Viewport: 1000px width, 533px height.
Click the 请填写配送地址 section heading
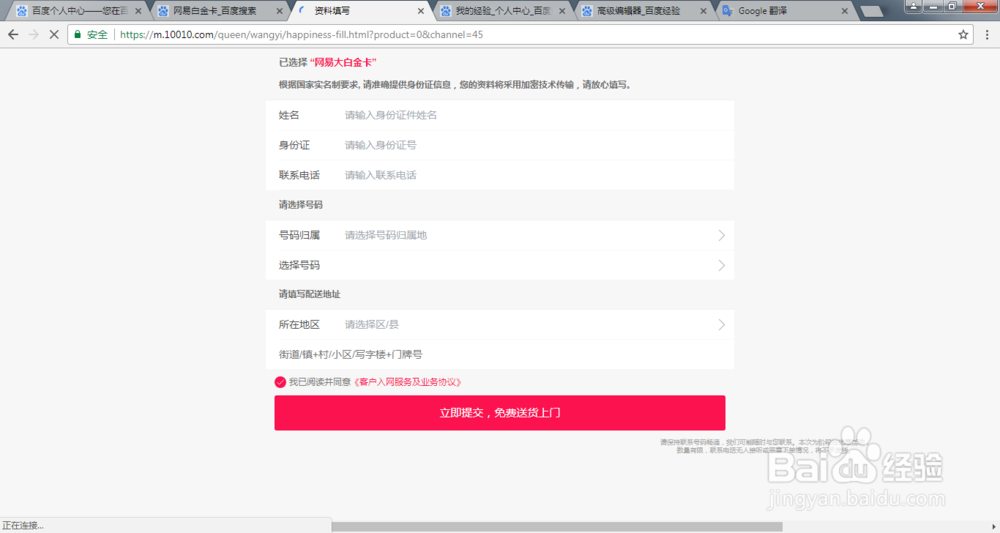click(x=309, y=294)
